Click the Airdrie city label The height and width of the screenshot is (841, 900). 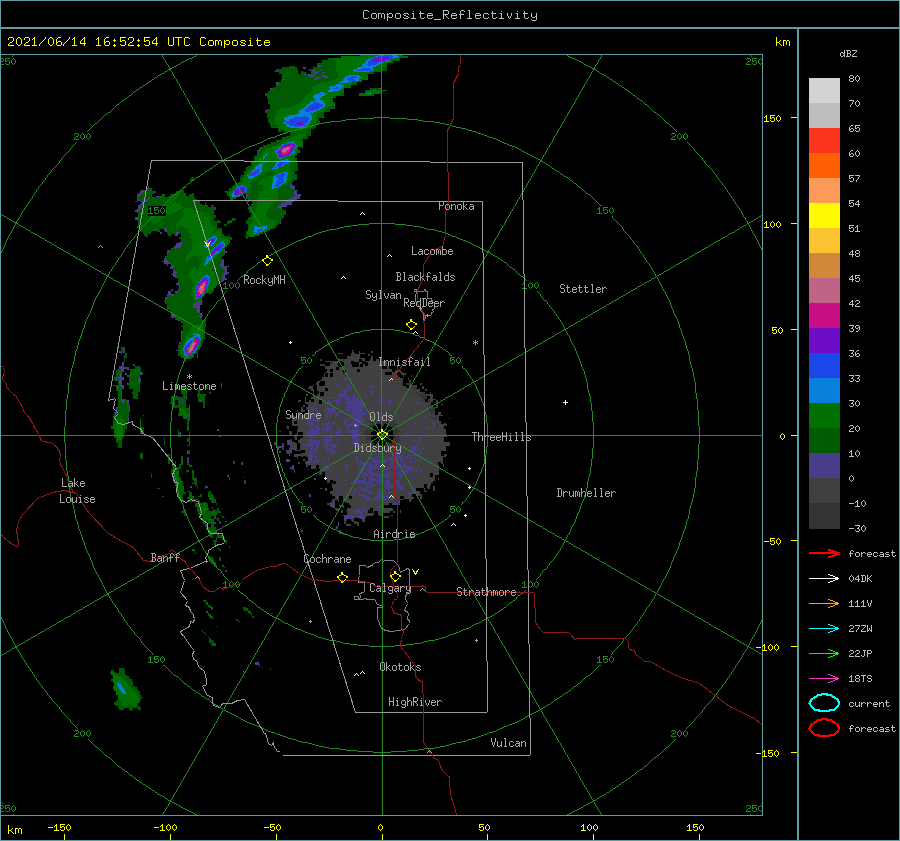coord(394,534)
